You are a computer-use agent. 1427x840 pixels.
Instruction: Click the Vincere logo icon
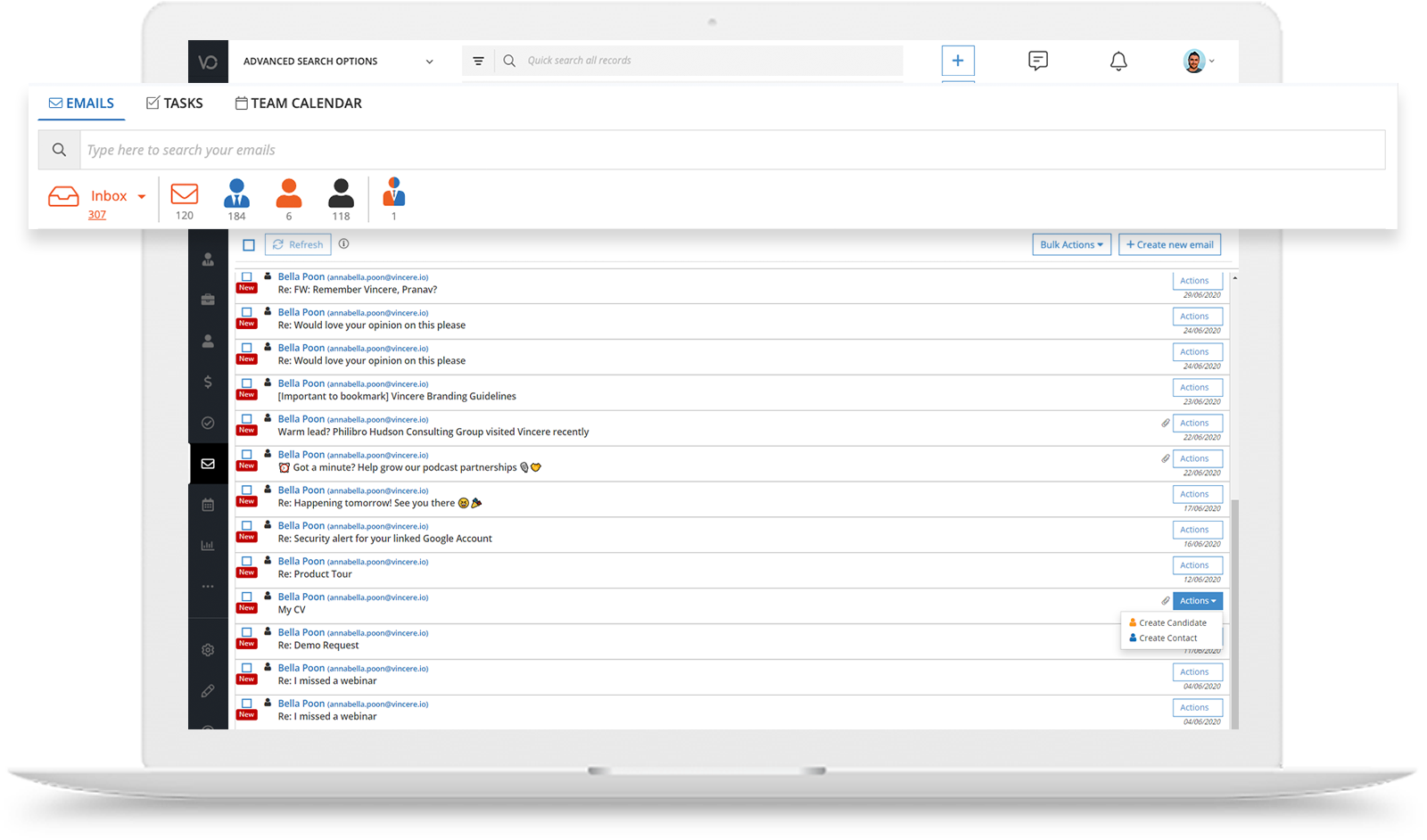pos(208,62)
